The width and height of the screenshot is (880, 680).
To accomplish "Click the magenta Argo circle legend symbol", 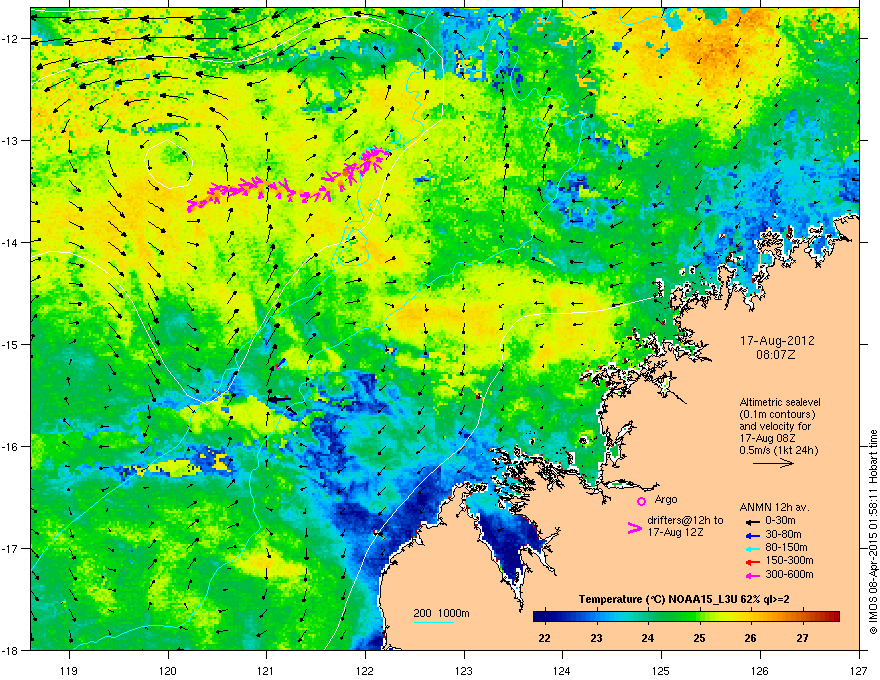I will 641,501.
